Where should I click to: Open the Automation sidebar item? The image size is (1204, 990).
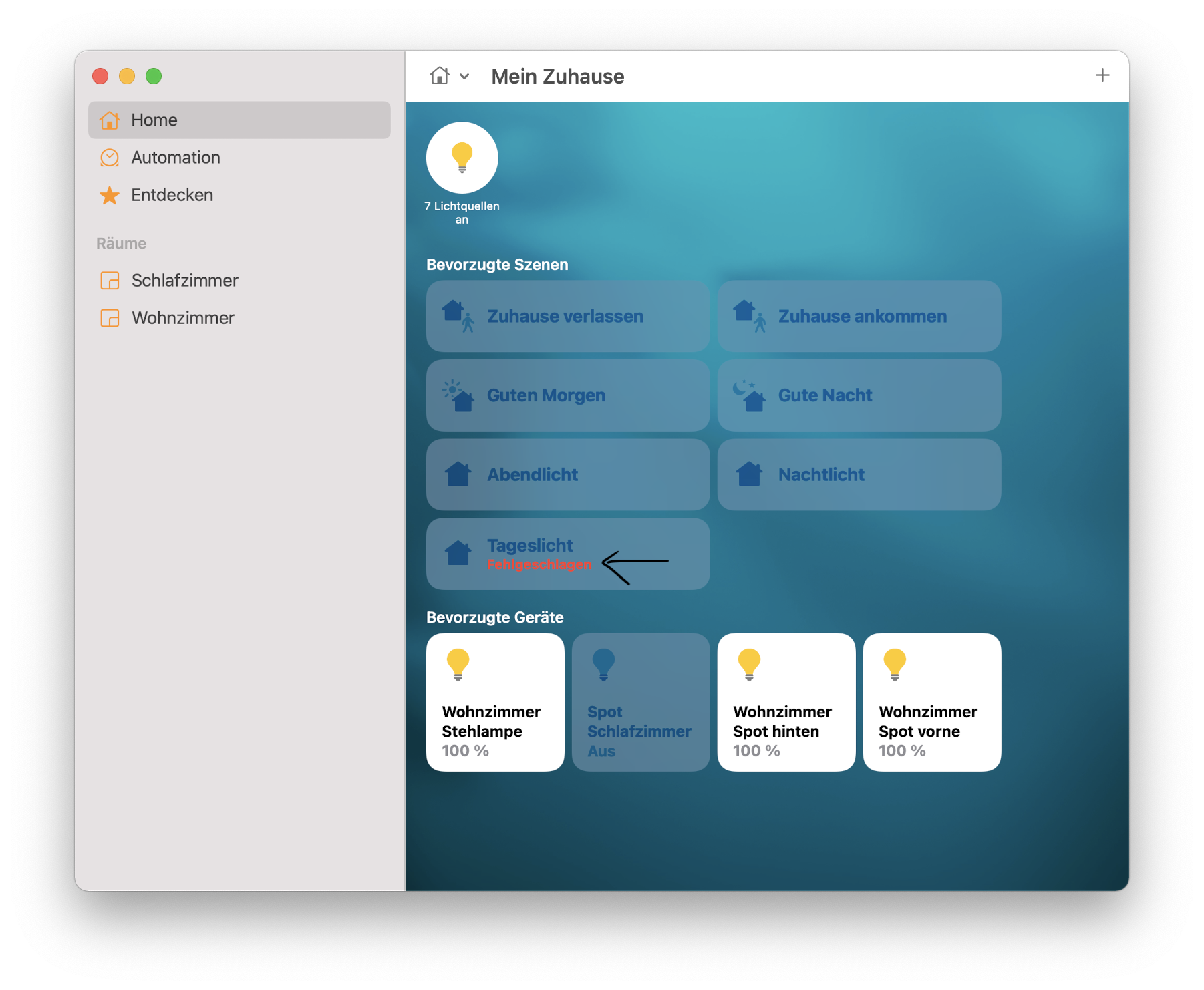point(239,157)
